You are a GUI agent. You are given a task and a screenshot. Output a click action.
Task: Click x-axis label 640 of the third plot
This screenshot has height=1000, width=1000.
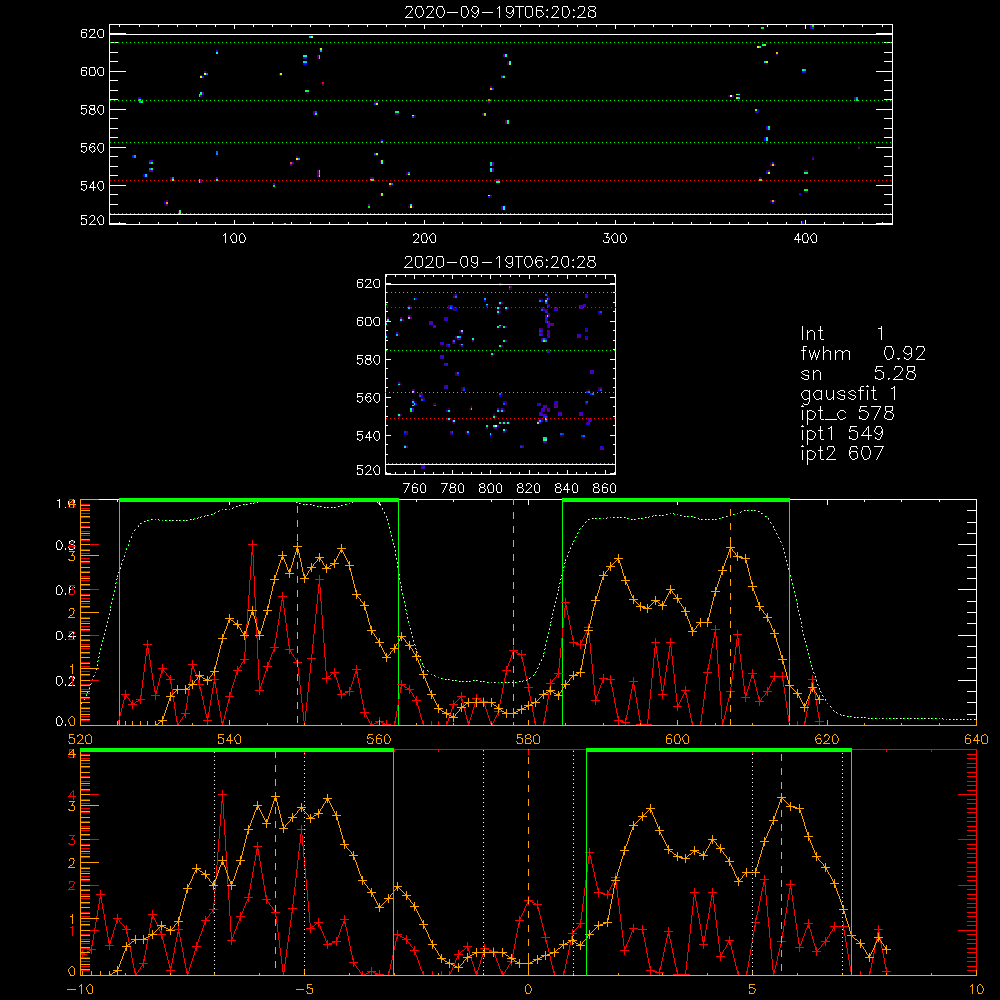976,739
